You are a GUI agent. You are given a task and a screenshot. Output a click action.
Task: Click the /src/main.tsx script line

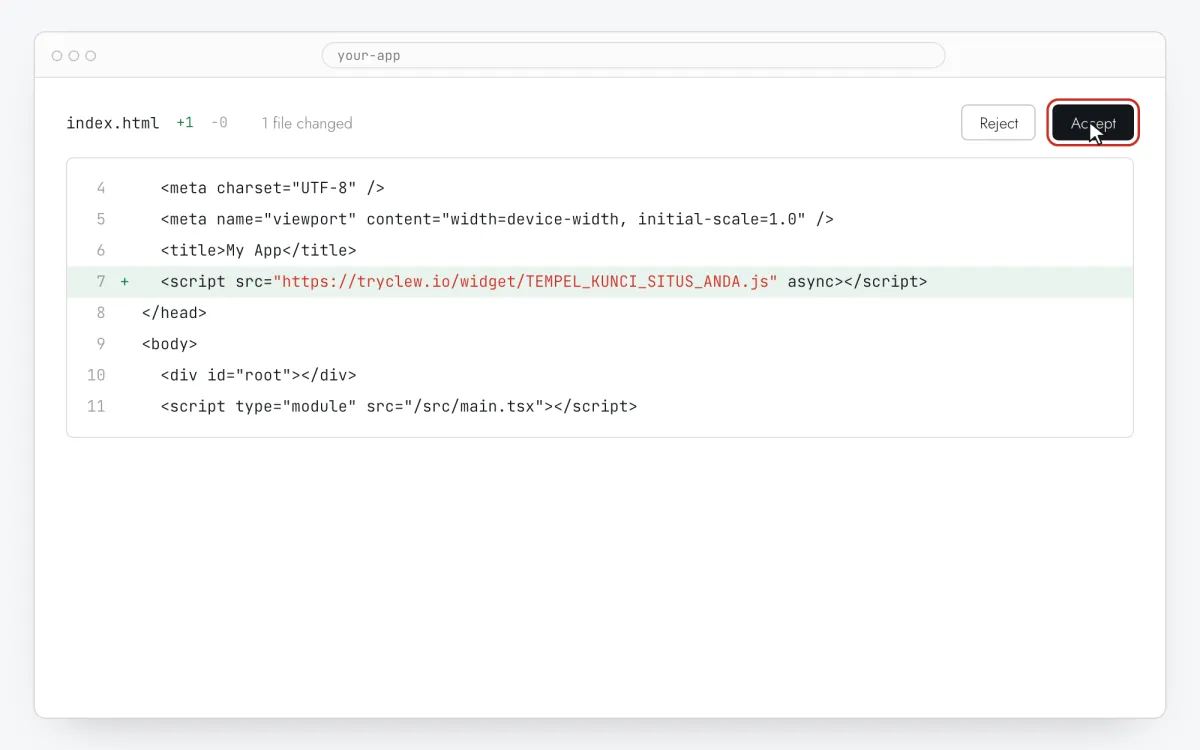[x=398, y=407]
